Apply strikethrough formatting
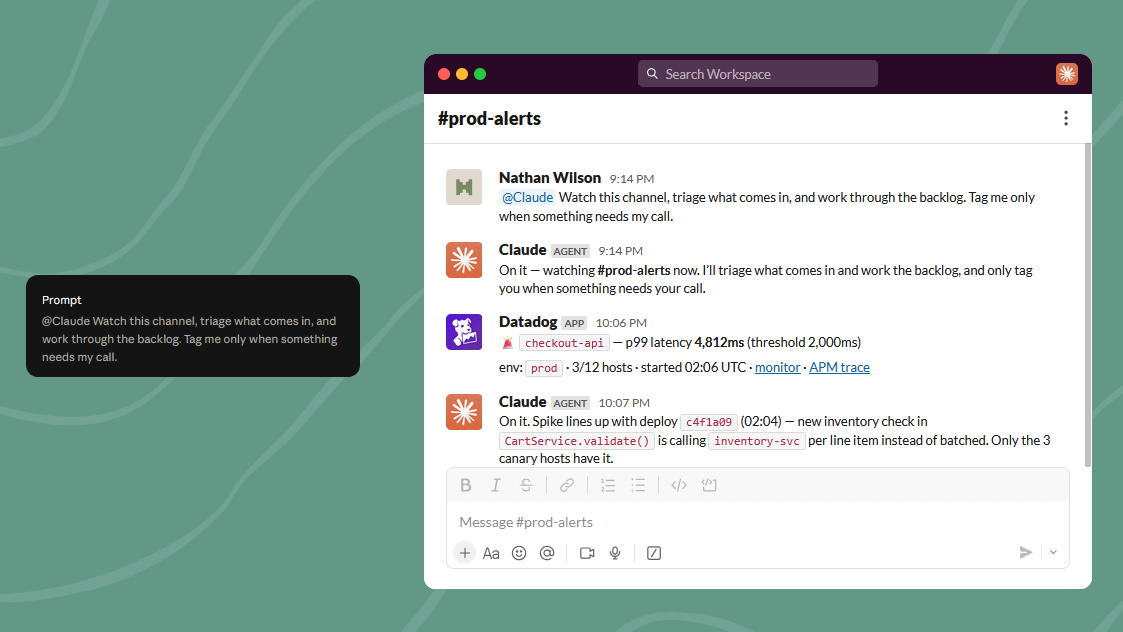The width and height of the screenshot is (1123, 632). (526, 485)
